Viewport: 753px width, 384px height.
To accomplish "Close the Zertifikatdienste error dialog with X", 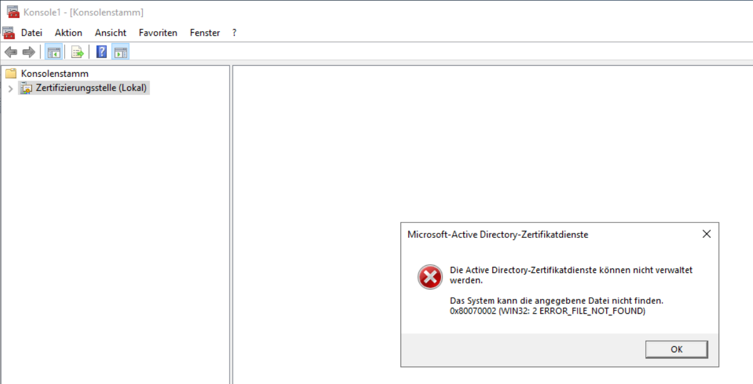I will [706, 234].
